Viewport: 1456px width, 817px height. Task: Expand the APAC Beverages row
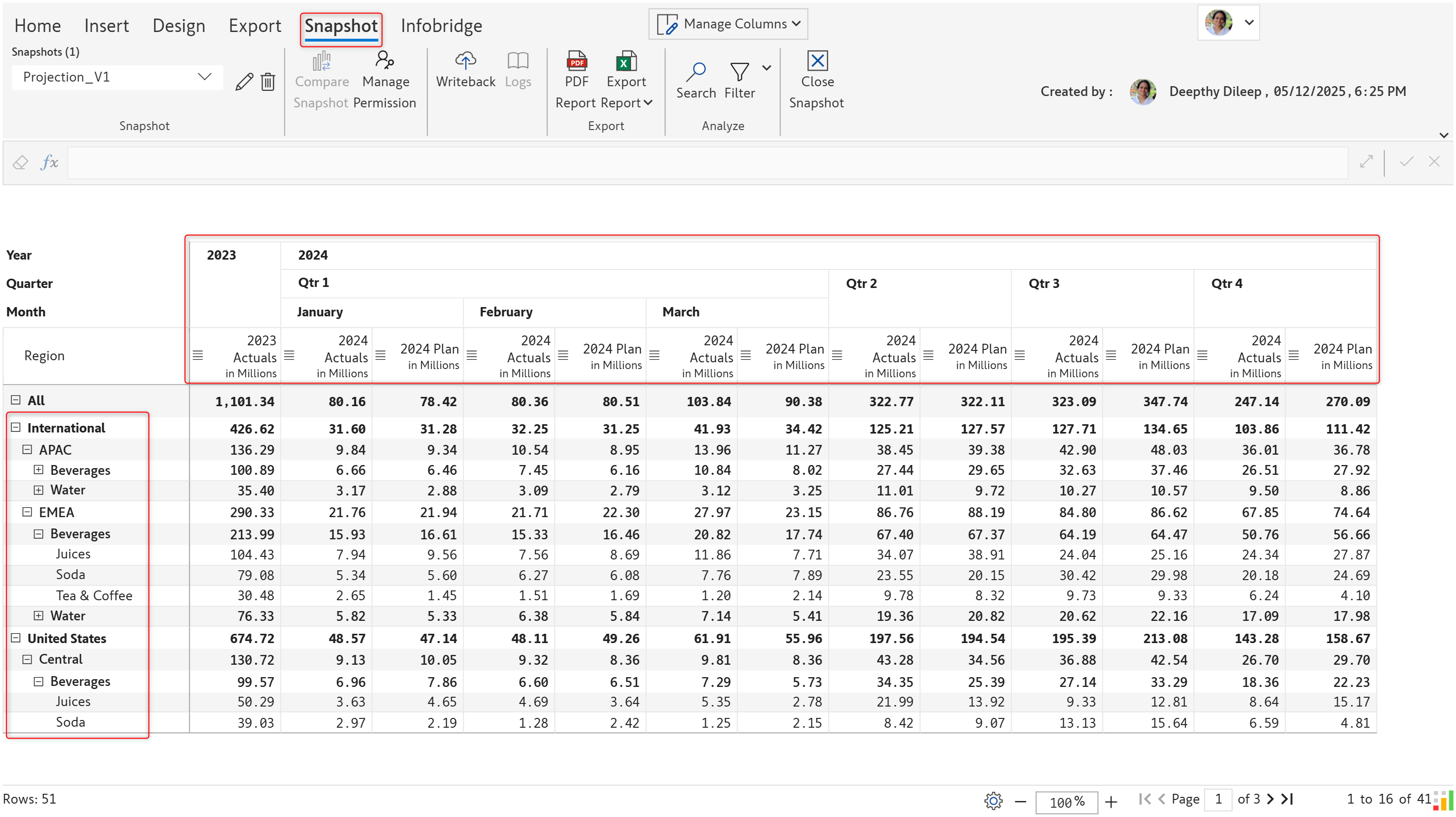click(x=38, y=469)
